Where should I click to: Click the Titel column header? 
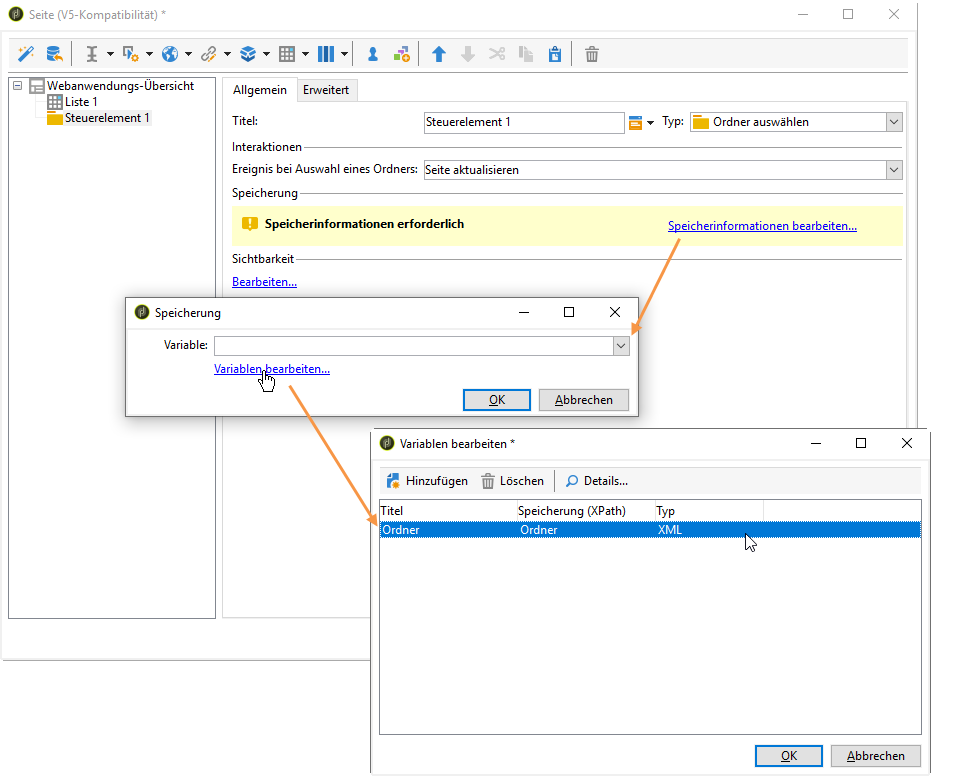pos(448,511)
